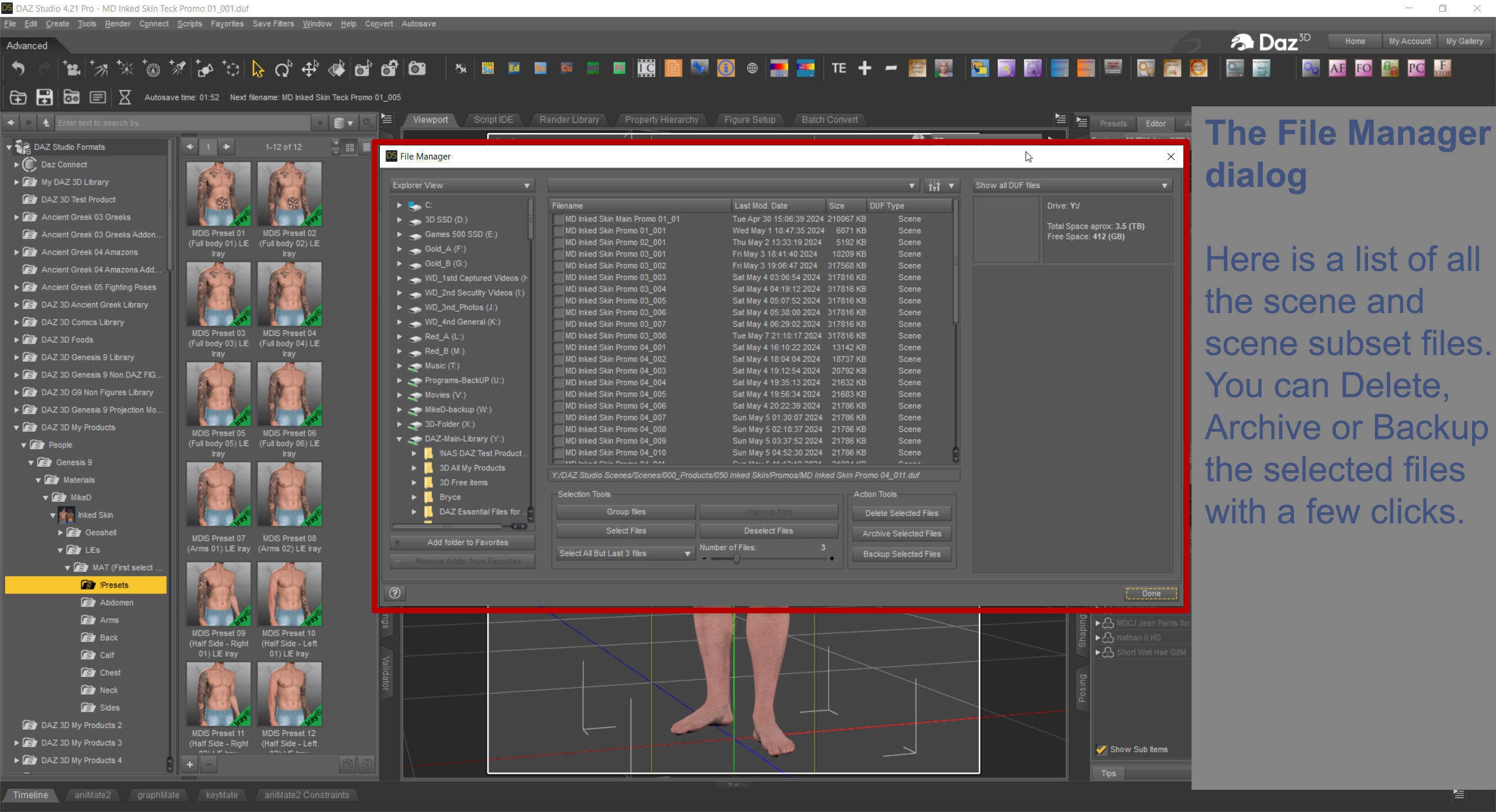
Task: Click the content library search text field
Action: (x=184, y=123)
